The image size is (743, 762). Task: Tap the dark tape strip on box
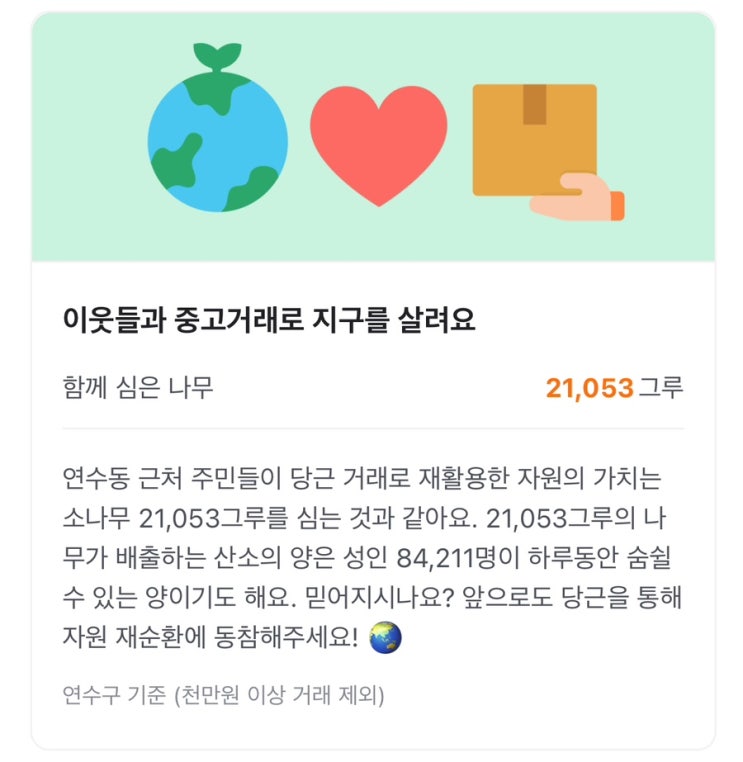point(534,104)
